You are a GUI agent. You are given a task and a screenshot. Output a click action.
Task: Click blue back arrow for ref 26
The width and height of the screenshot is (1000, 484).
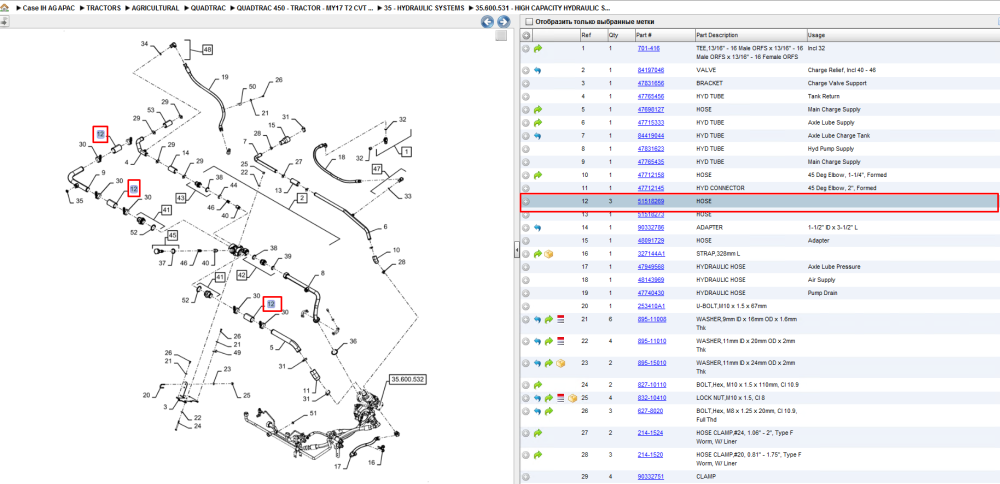538,411
